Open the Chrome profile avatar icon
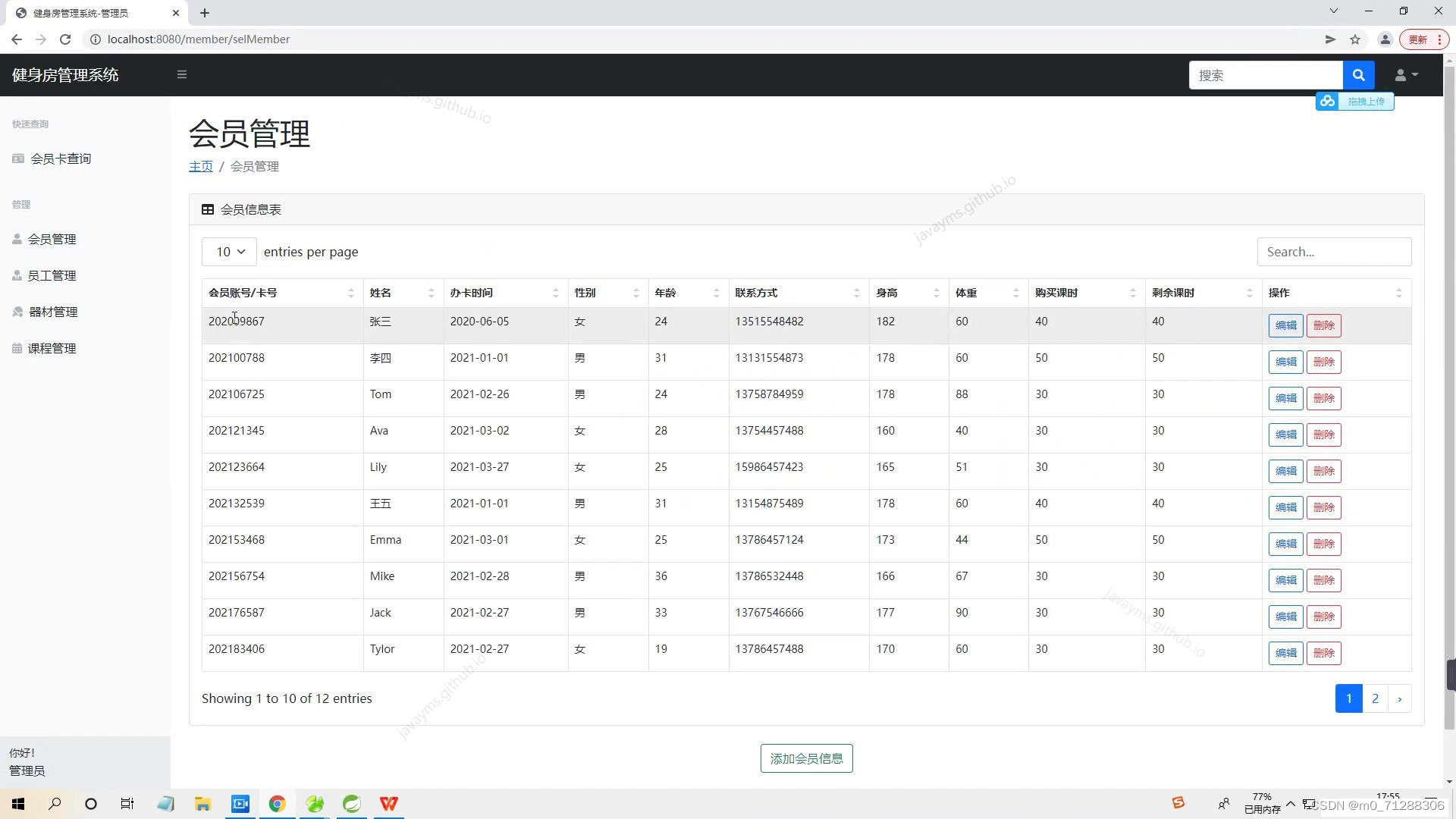The image size is (1456, 819). click(1385, 39)
